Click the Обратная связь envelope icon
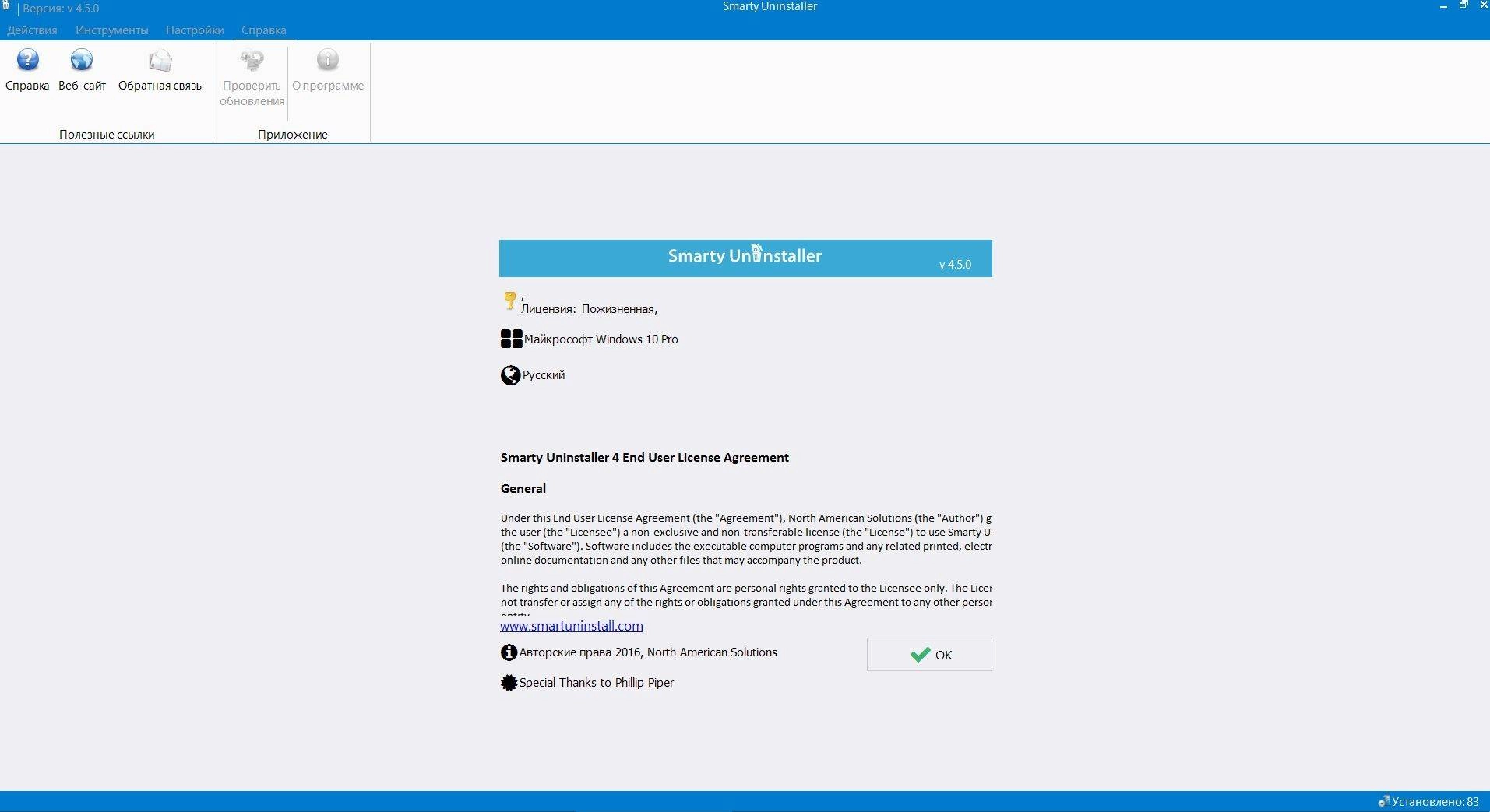Viewport: 1490px width, 812px height. tap(160, 60)
